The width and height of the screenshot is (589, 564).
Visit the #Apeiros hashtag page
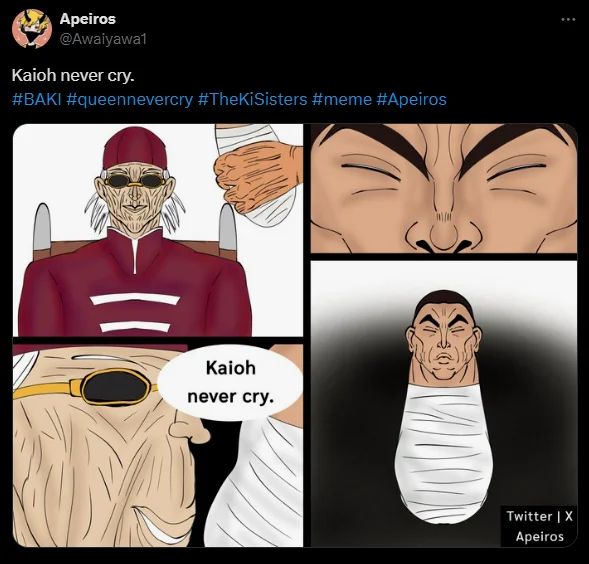click(x=411, y=100)
